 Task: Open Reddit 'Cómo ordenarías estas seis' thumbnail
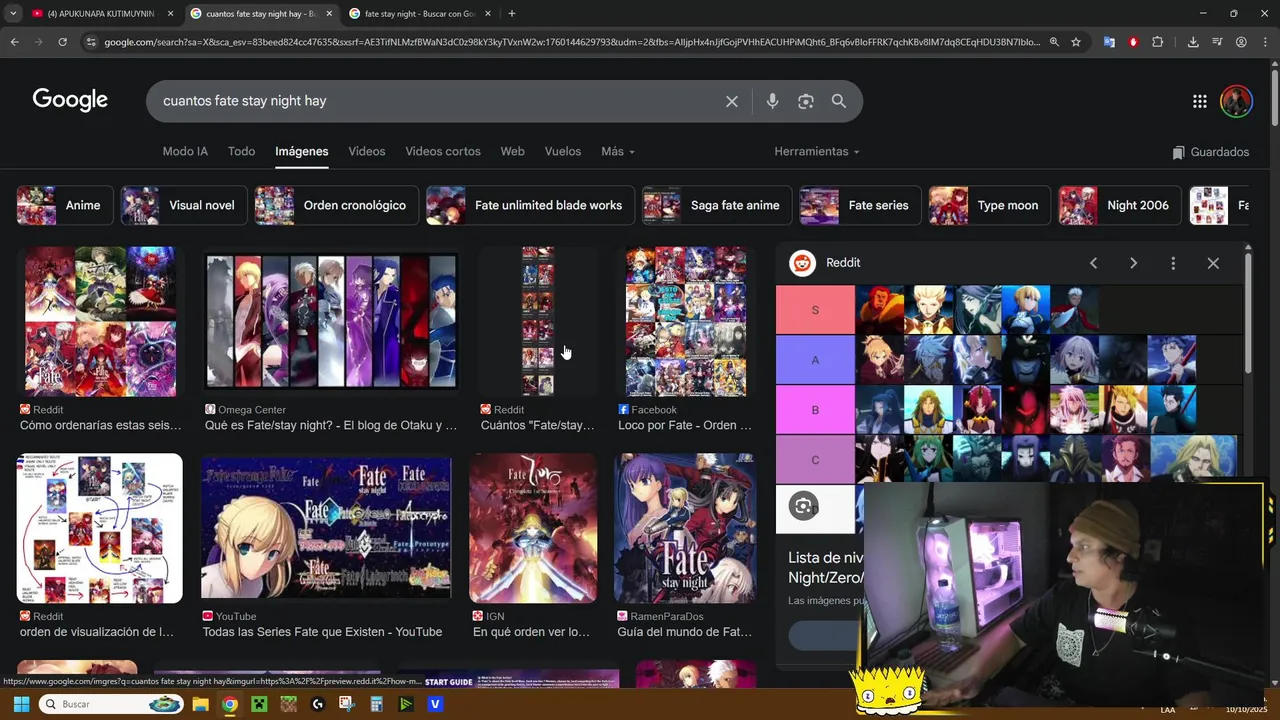(x=100, y=322)
